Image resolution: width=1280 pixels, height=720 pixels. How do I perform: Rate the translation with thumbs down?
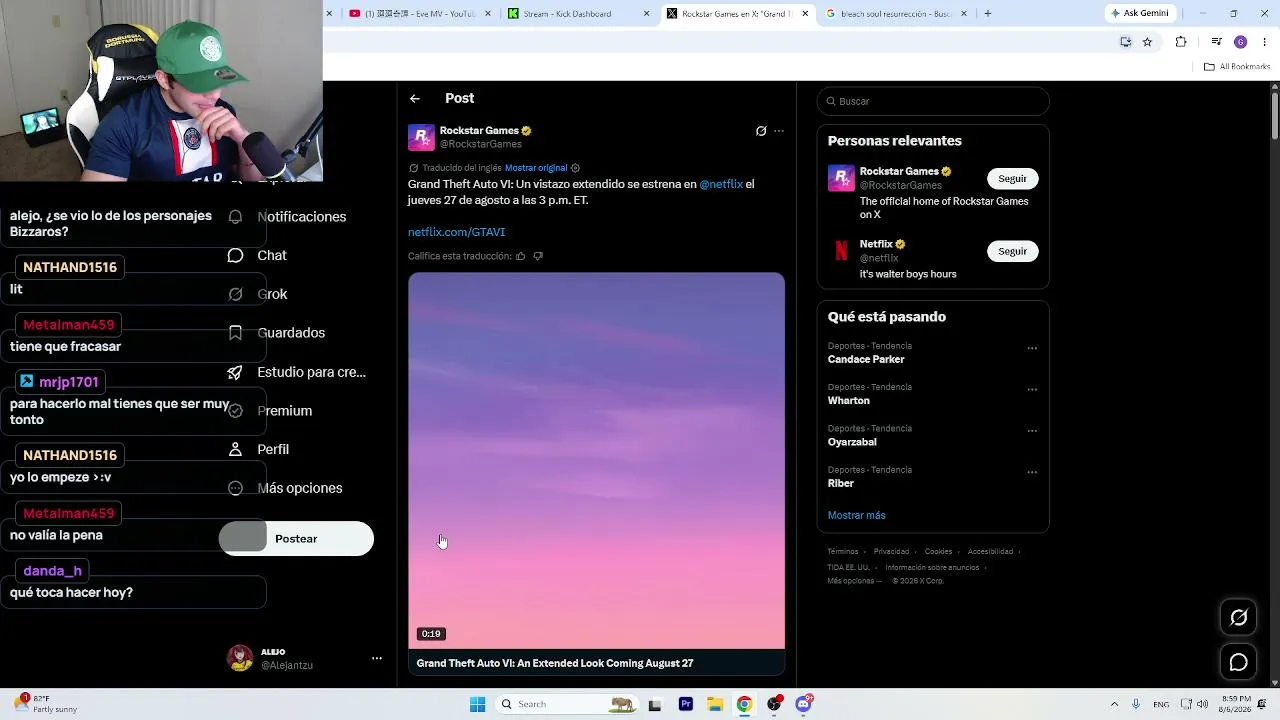pyautogui.click(x=538, y=256)
